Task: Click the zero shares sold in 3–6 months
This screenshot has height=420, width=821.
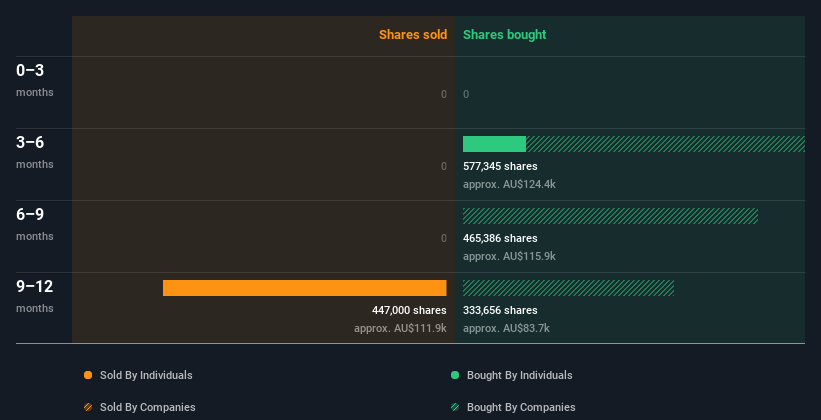Action: (444, 166)
